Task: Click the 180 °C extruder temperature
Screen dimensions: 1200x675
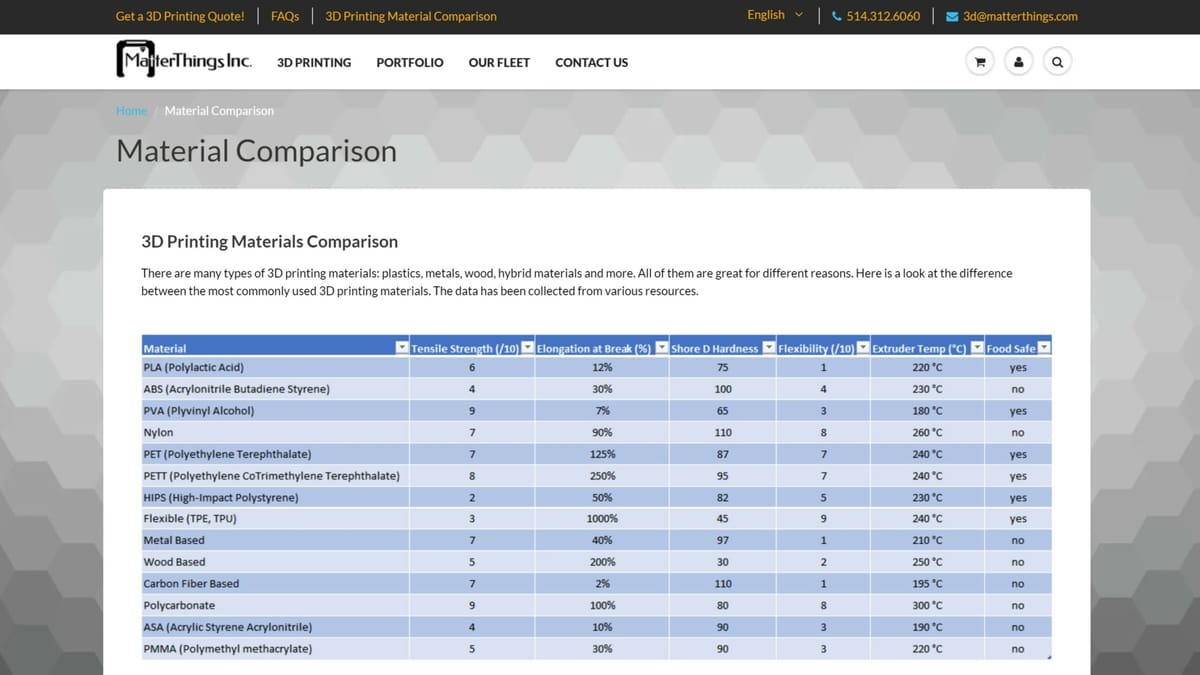Action: [927, 411]
